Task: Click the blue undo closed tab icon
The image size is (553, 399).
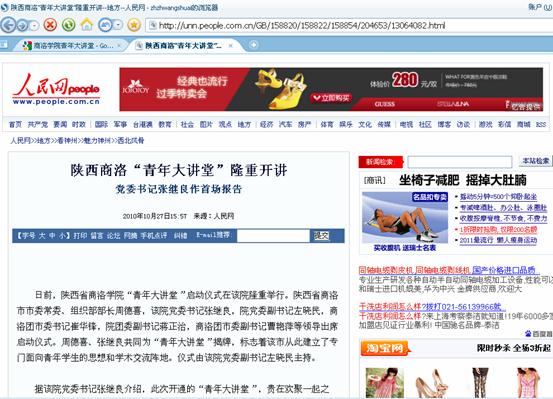Action: pos(105,25)
